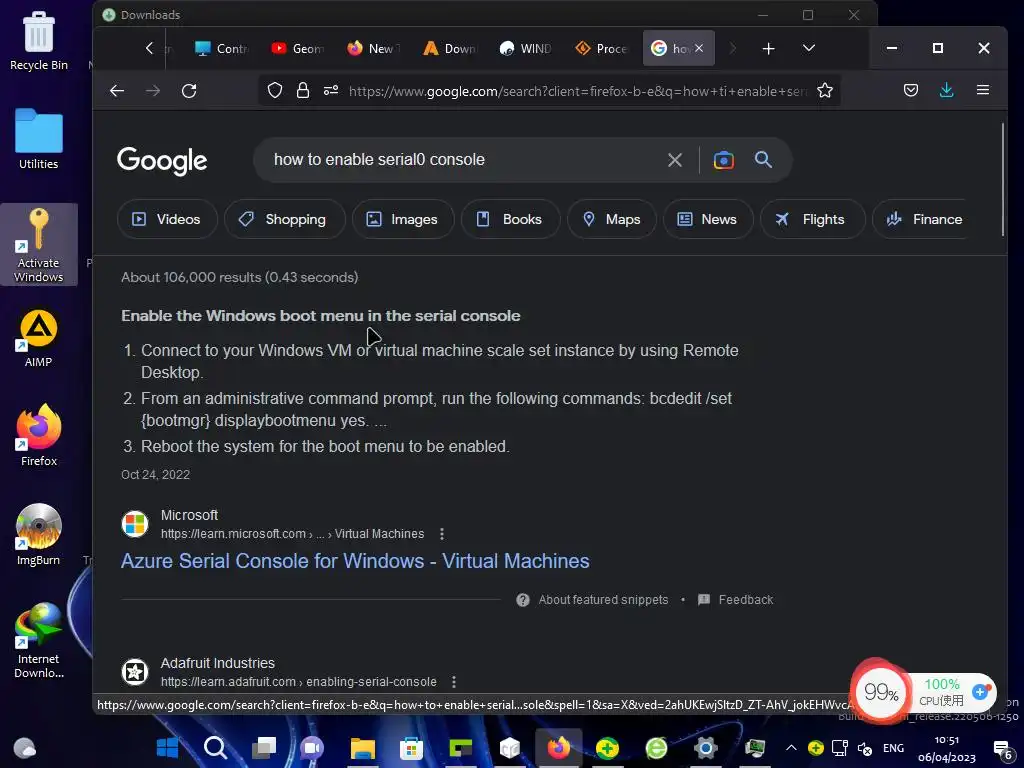Filter results by Books

tap(511, 219)
